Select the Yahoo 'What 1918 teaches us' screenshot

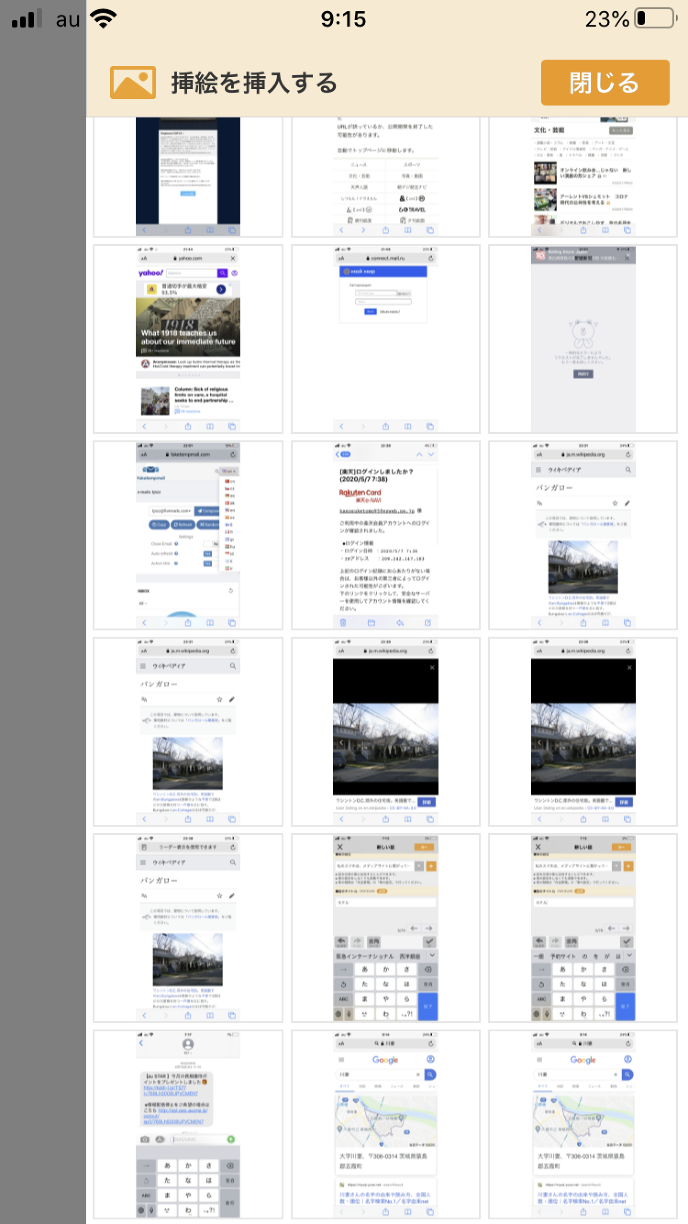click(189, 339)
